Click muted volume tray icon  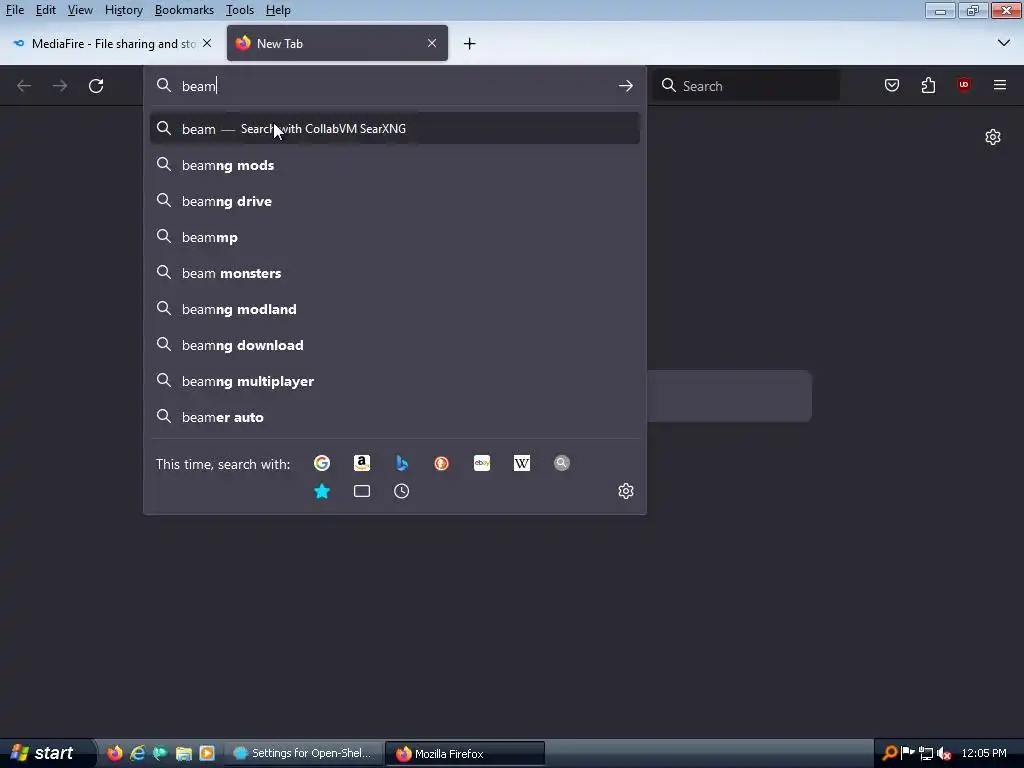(x=943, y=753)
